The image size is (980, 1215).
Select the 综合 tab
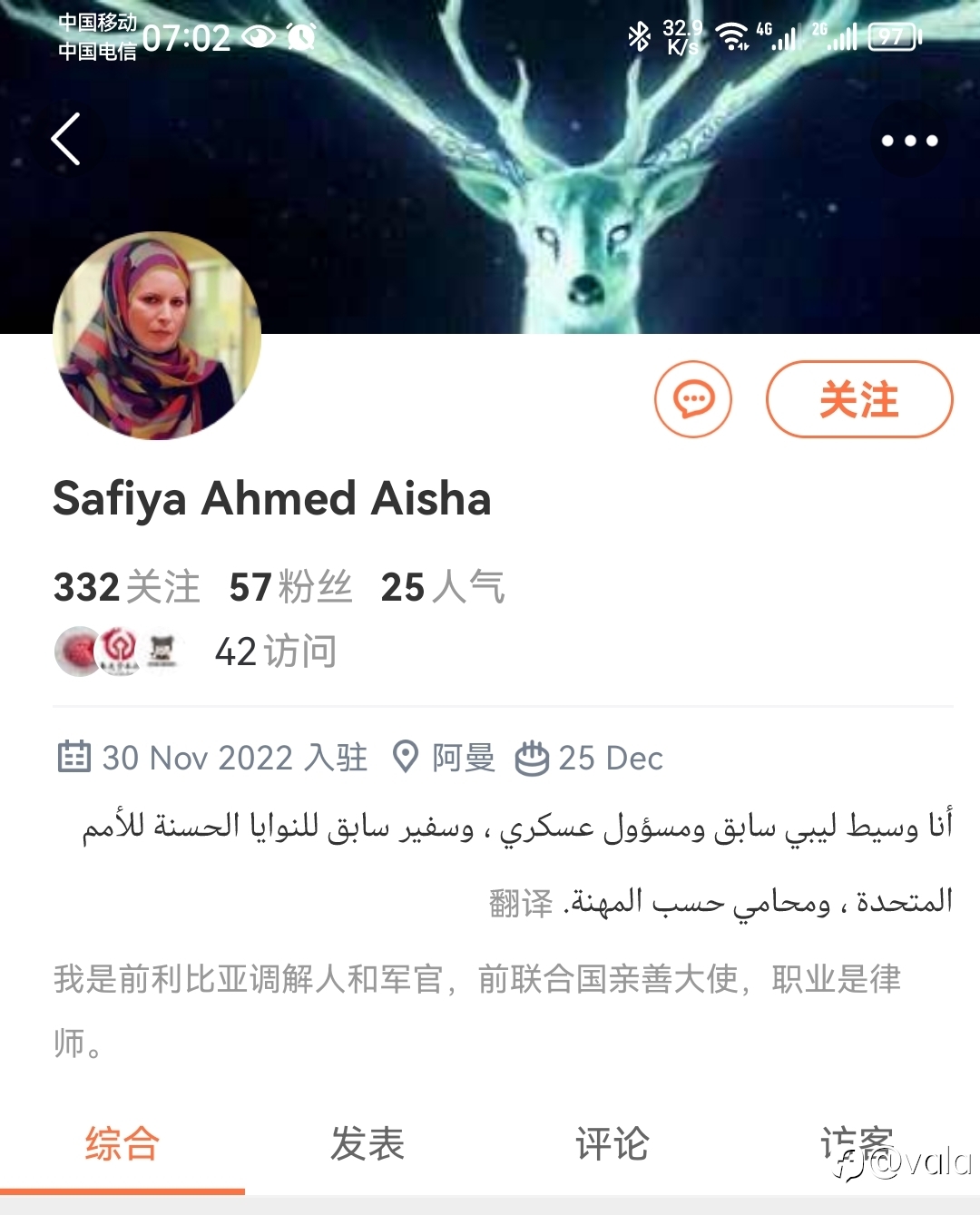[122, 1143]
